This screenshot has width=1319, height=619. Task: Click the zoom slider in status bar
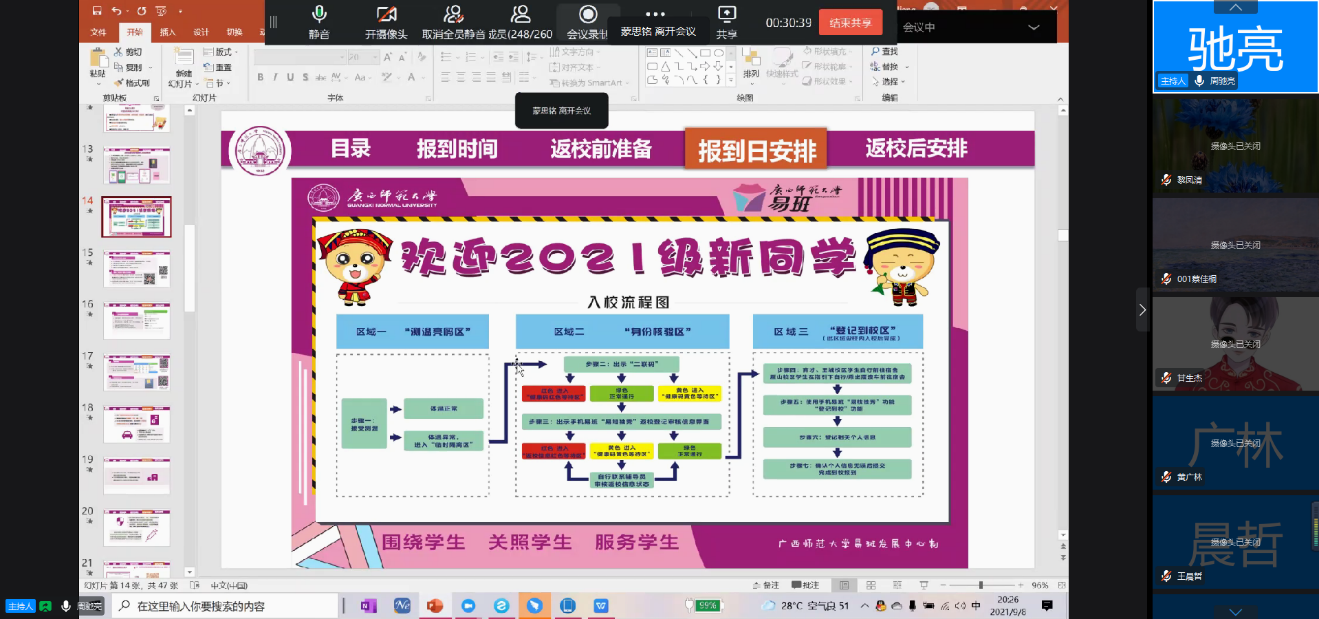pyautogui.click(x=981, y=585)
